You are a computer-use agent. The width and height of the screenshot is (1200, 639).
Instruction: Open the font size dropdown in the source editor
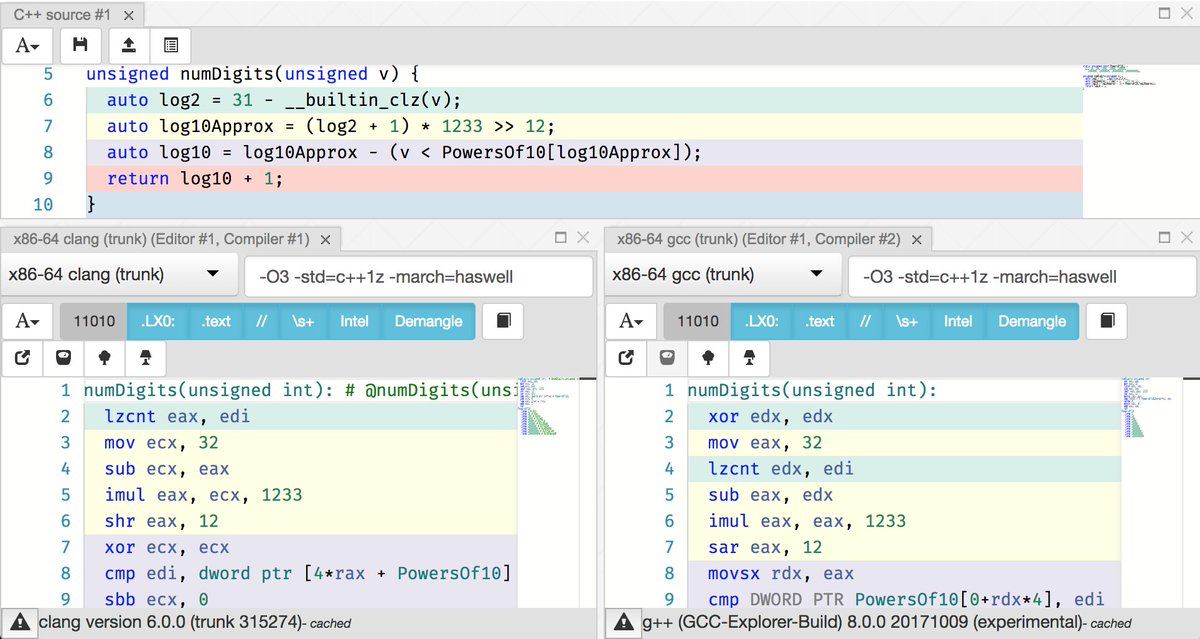coord(28,46)
